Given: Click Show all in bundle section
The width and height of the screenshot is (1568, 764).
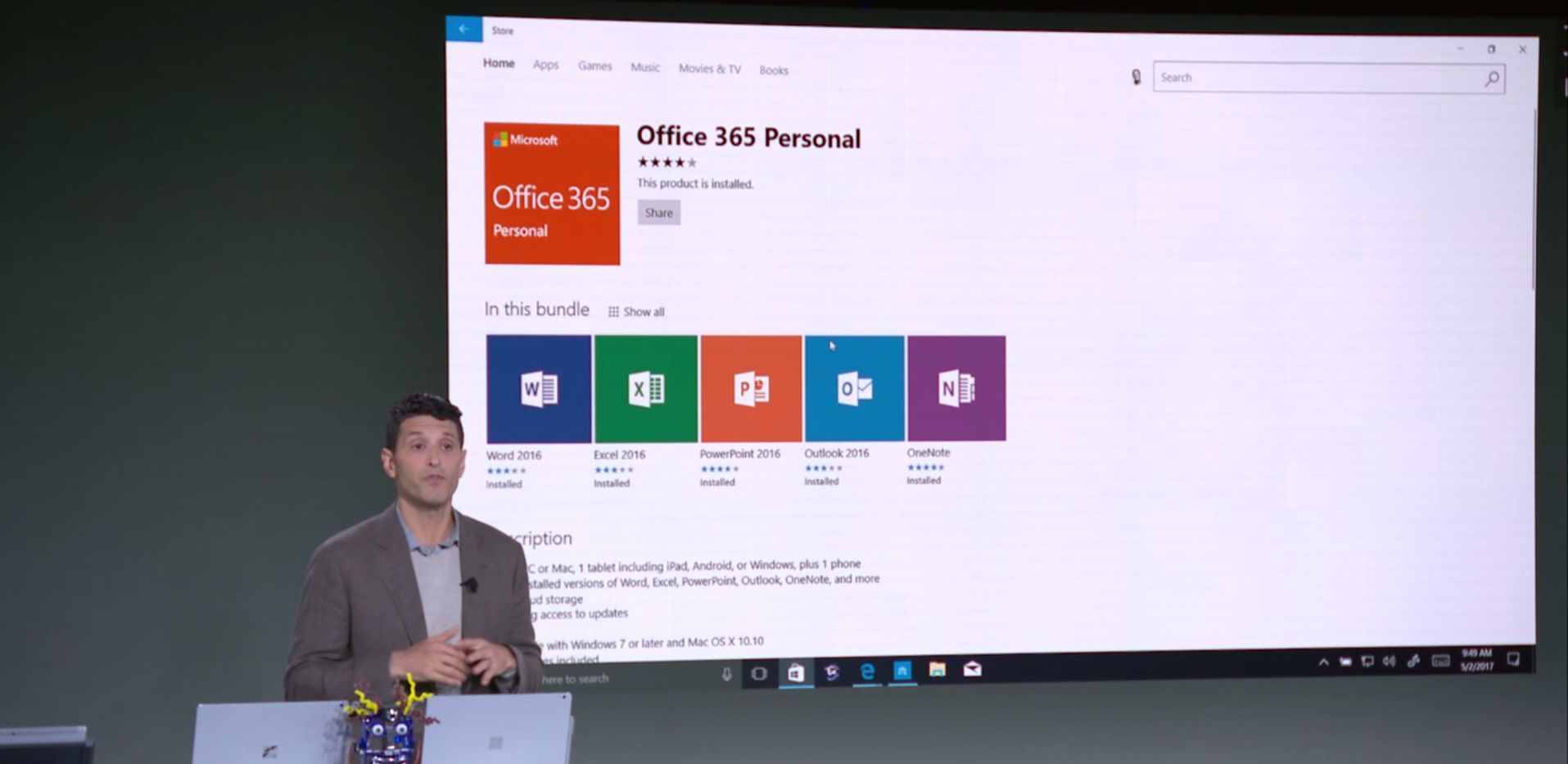Looking at the screenshot, I should click(636, 312).
